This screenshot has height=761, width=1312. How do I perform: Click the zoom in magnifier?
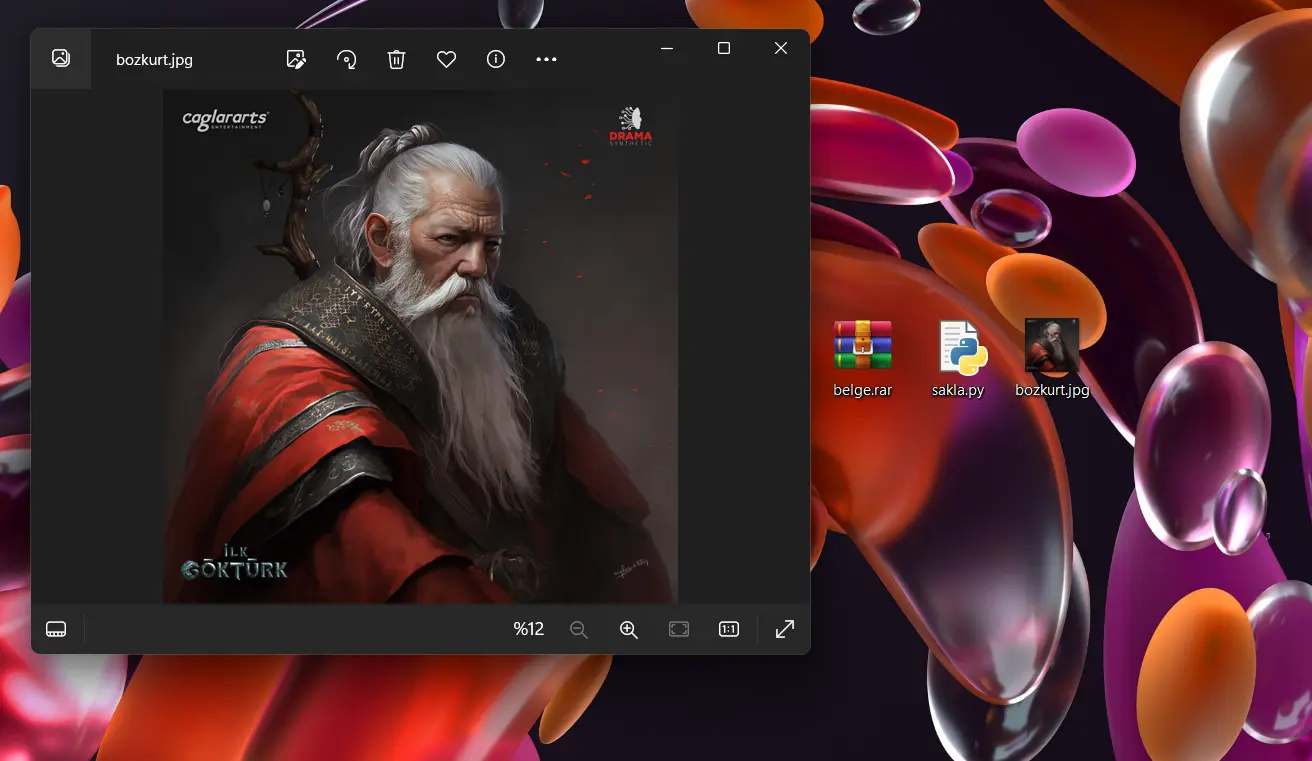tap(629, 629)
